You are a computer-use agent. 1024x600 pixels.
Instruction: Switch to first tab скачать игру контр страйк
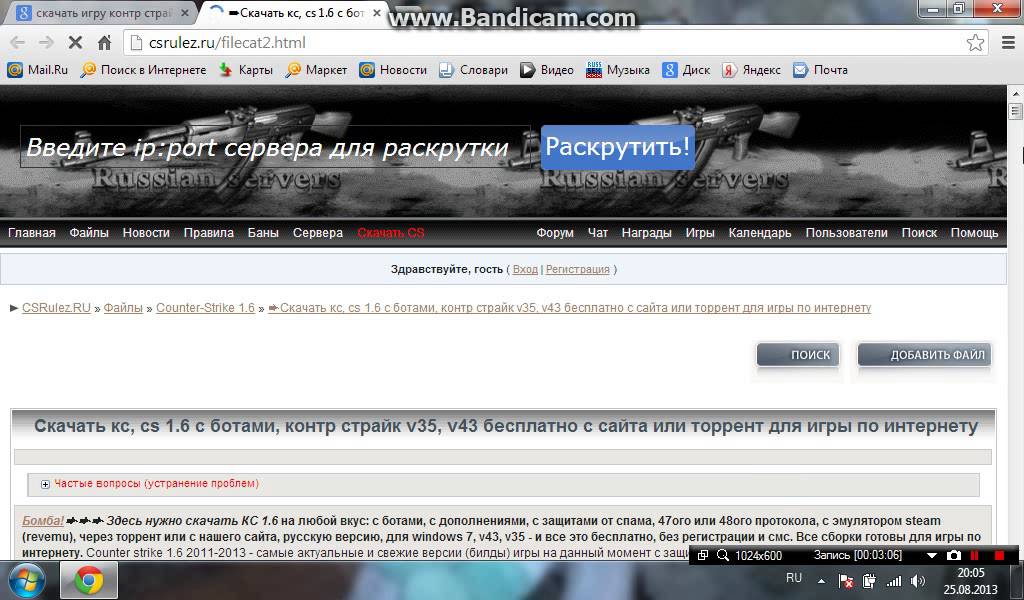tap(103, 13)
